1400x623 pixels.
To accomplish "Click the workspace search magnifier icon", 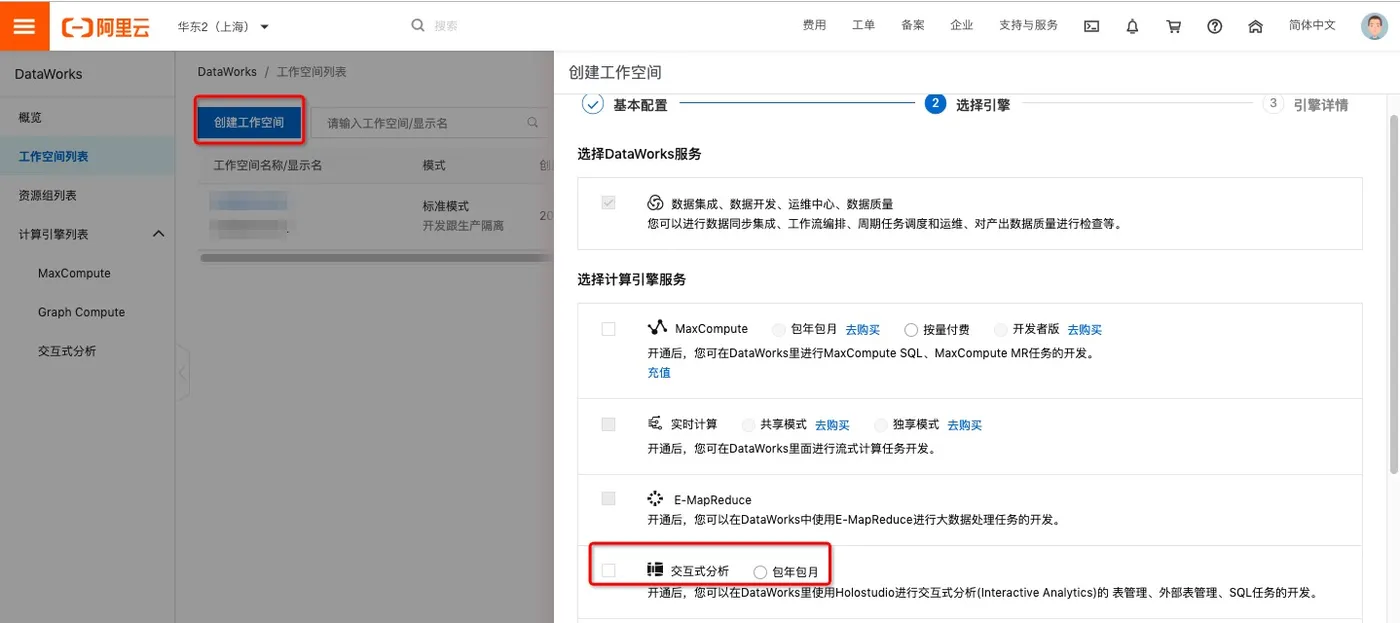I will tap(533, 123).
